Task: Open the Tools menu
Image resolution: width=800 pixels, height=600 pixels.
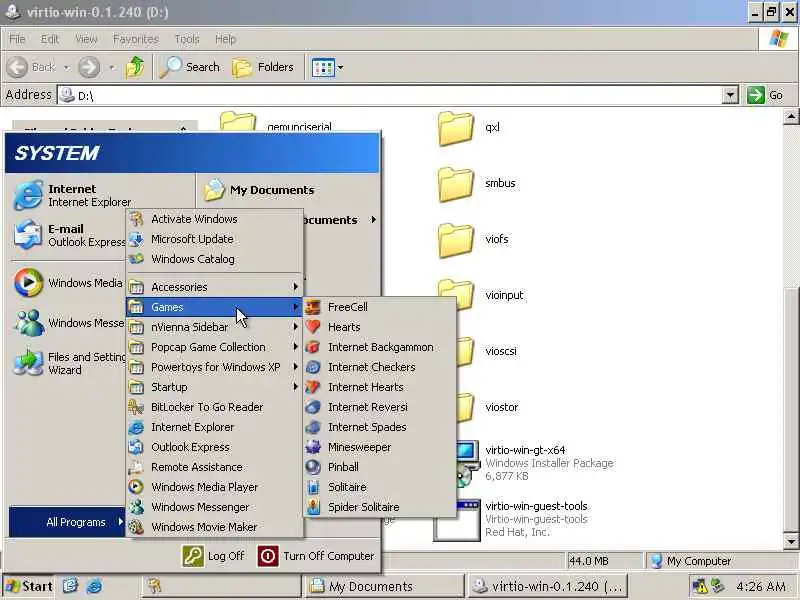Action: click(187, 39)
